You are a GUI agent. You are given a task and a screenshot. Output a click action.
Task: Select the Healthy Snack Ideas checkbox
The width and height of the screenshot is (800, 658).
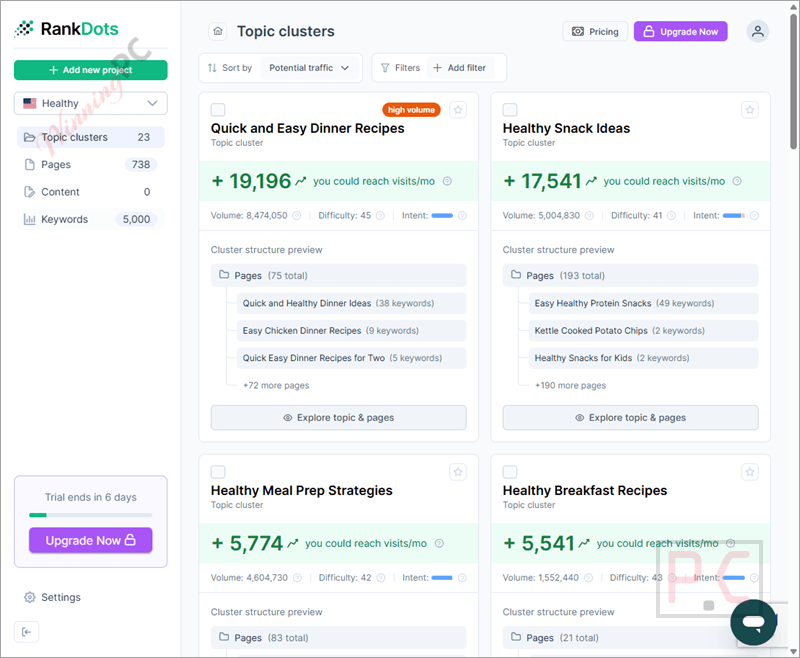[x=510, y=110]
